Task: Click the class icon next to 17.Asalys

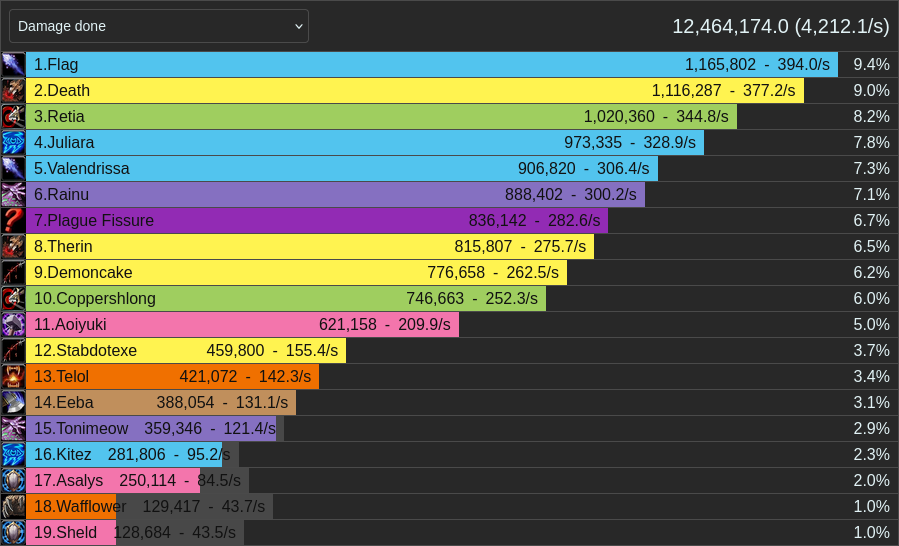Action: pyautogui.click(x=13, y=481)
